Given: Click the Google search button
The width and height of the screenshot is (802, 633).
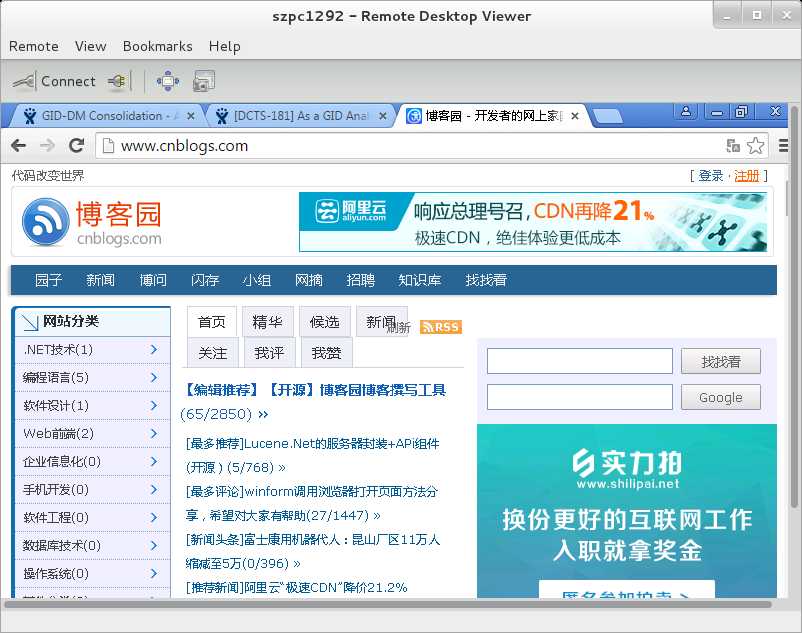Looking at the screenshot, I should coord(721,397).
